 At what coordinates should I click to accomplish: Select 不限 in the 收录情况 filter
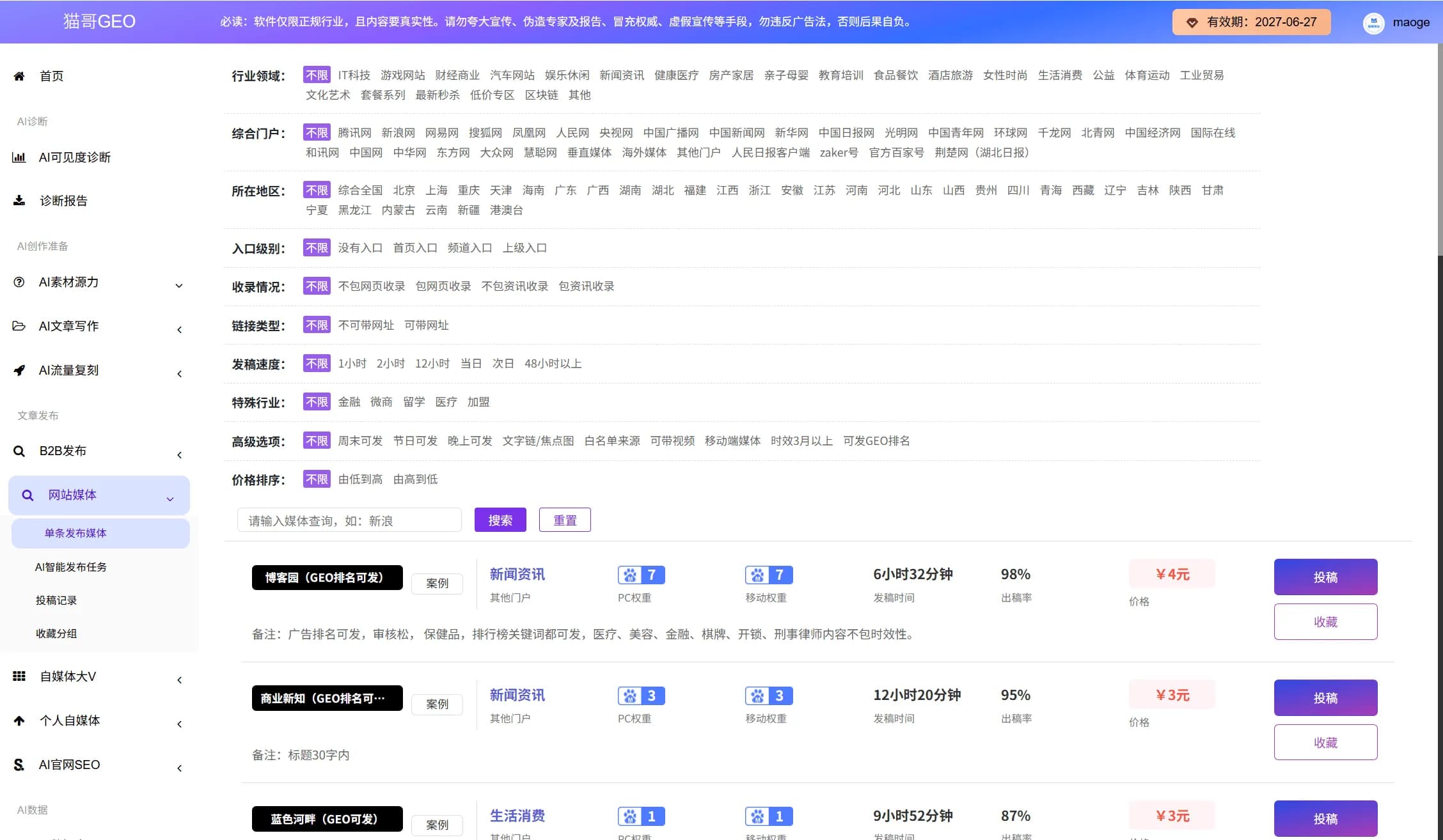317,286
